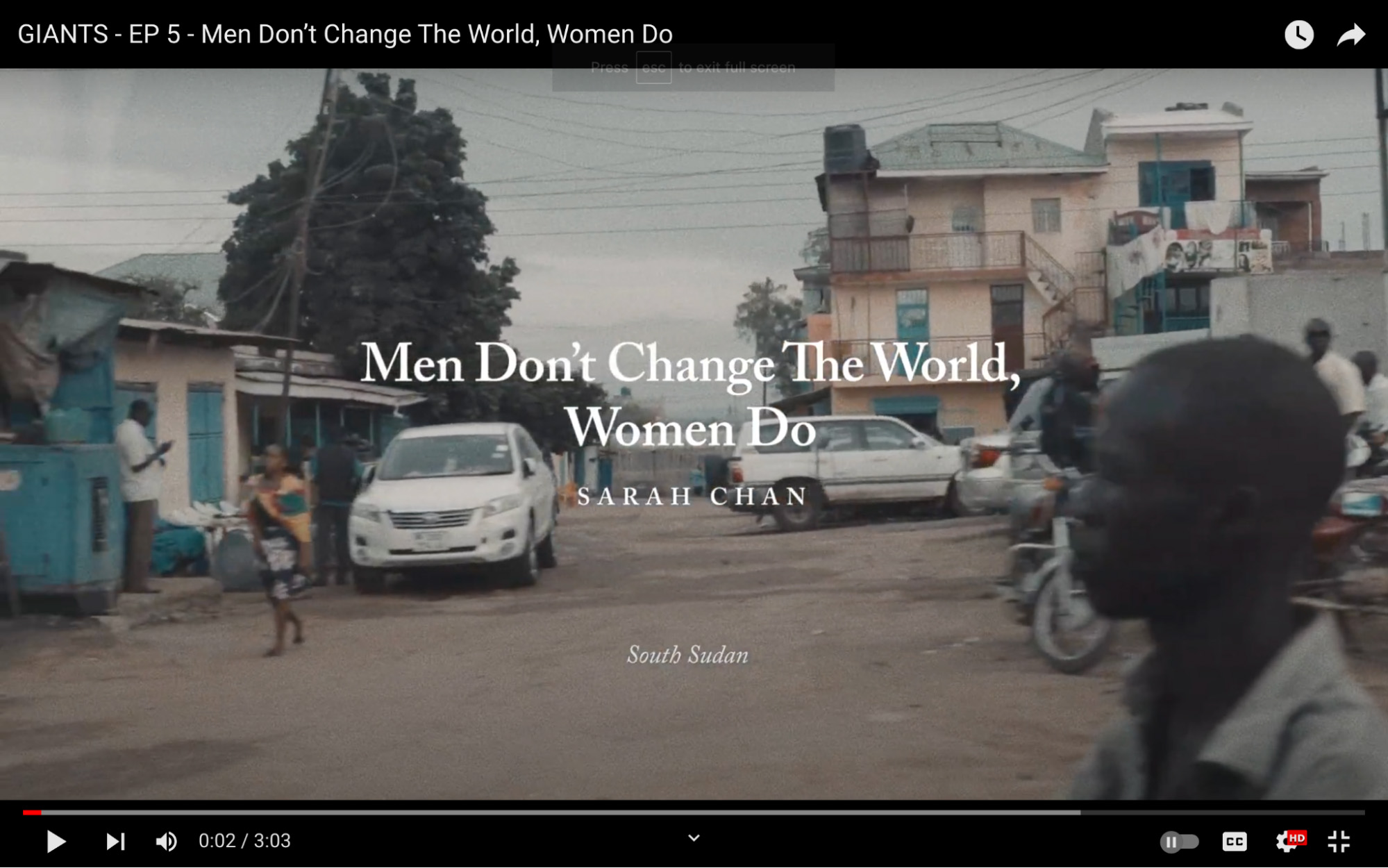Image resolution: width=1388 pixels, height=868 pixels.
Task: Click the esc key hint in overlay
Action: point(653,67)
